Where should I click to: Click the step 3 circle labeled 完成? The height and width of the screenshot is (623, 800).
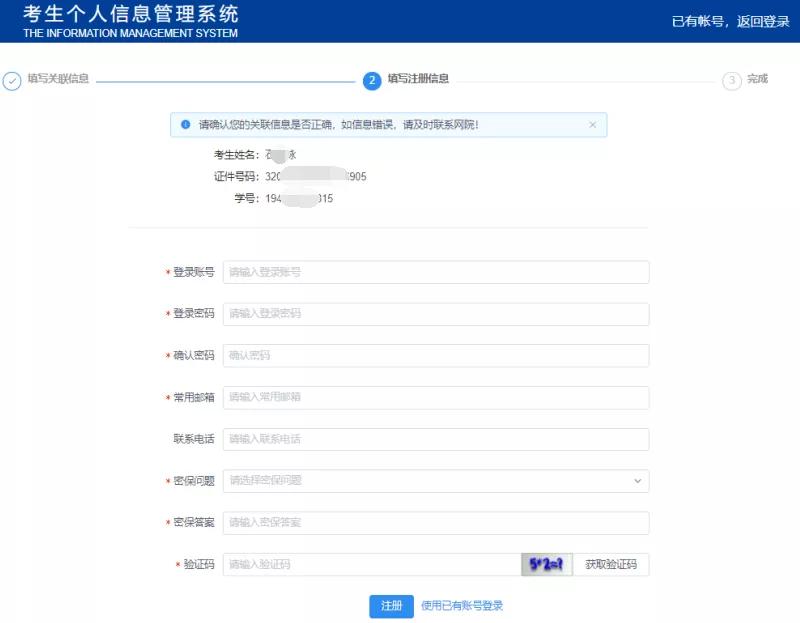[731, 80]
